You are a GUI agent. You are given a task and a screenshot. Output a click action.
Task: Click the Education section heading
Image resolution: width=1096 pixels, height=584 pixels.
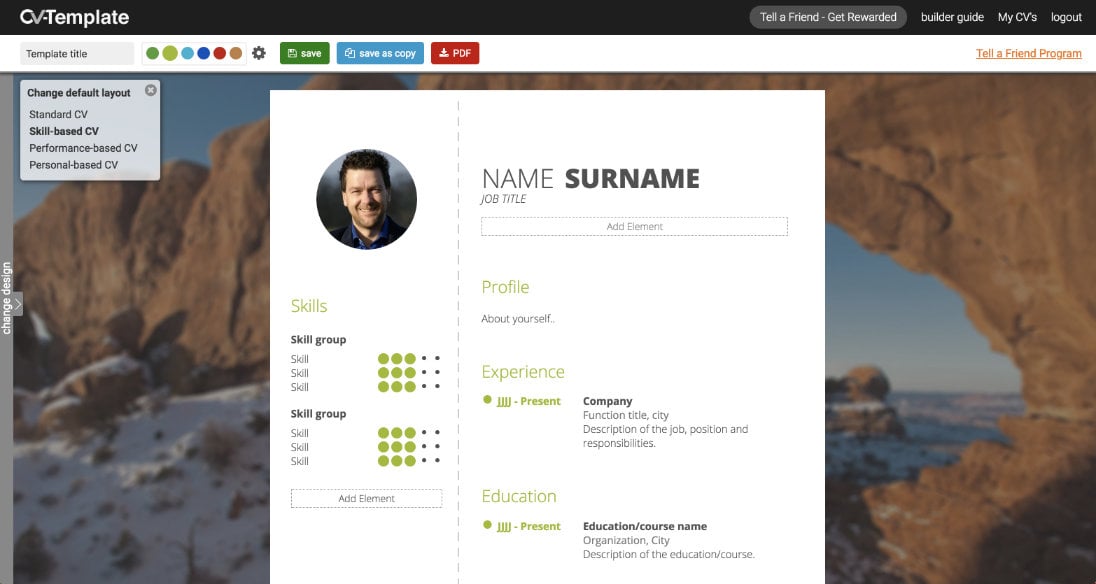point(519,496)
